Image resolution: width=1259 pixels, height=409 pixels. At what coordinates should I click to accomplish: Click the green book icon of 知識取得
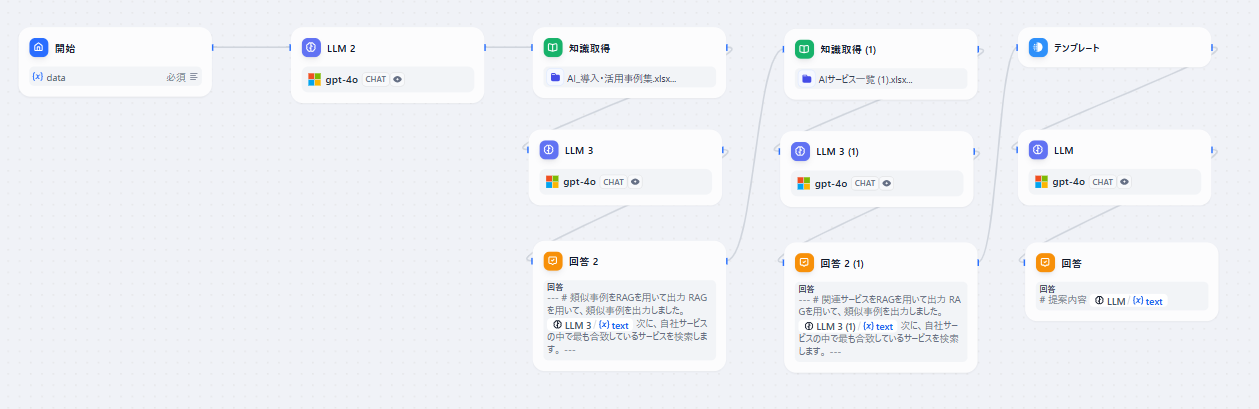pos(552,47)
